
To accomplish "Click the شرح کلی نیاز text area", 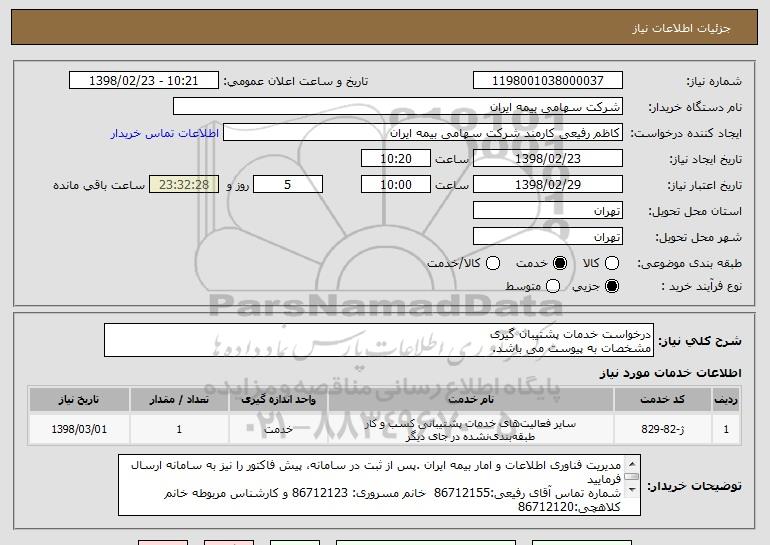I will coord(379,340).
